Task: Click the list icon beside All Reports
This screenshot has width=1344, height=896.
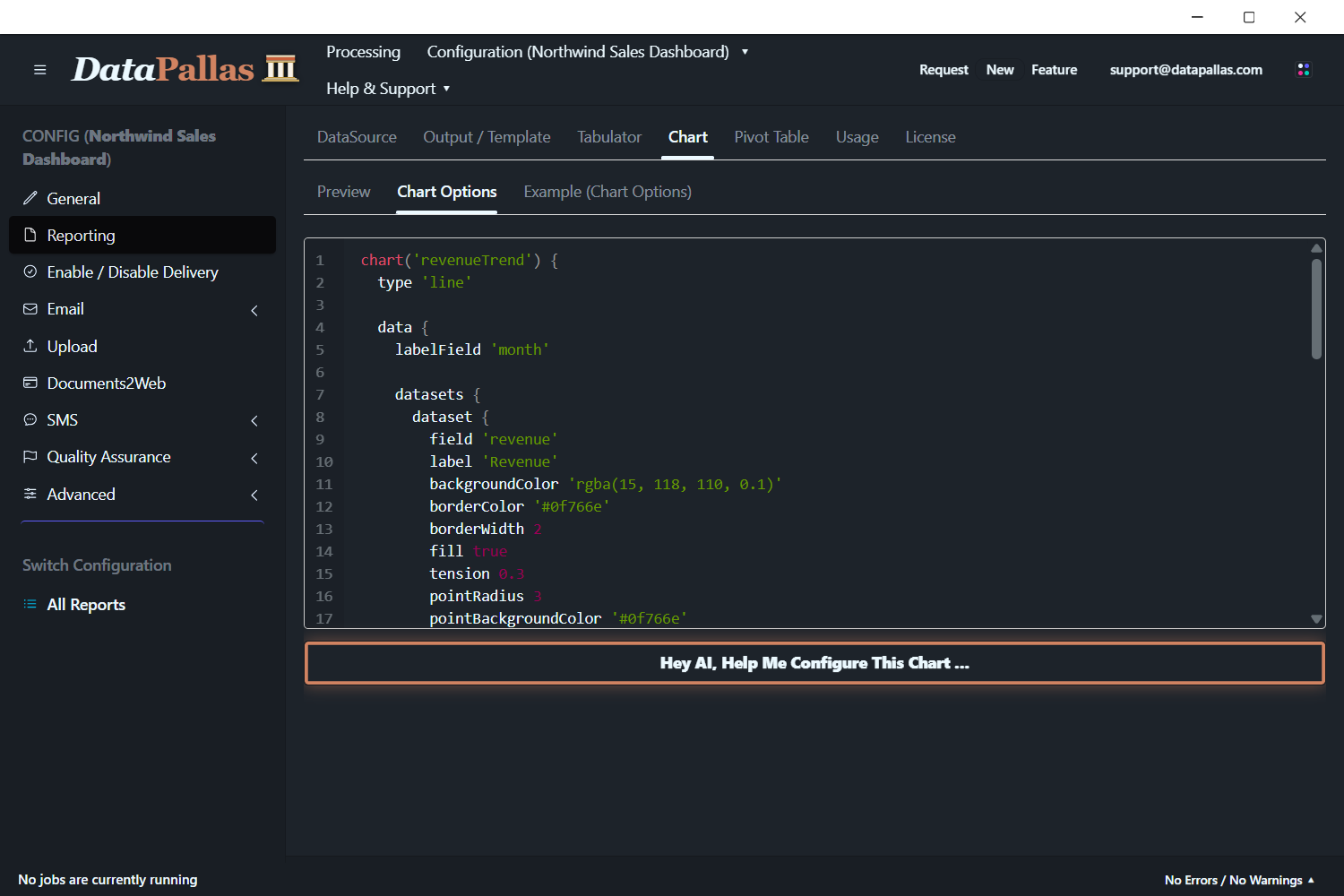Action: [x=30, y=604]
